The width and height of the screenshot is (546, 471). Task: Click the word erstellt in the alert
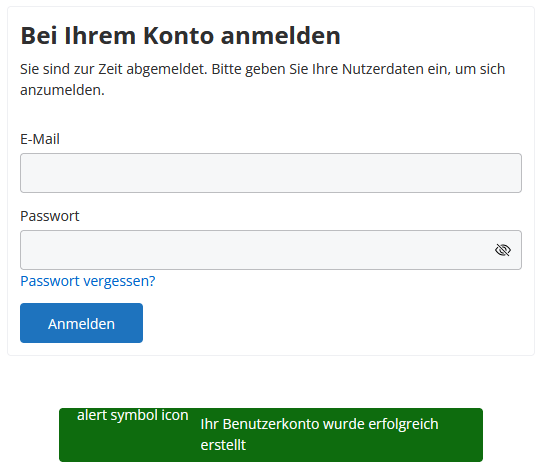(223, 445)
